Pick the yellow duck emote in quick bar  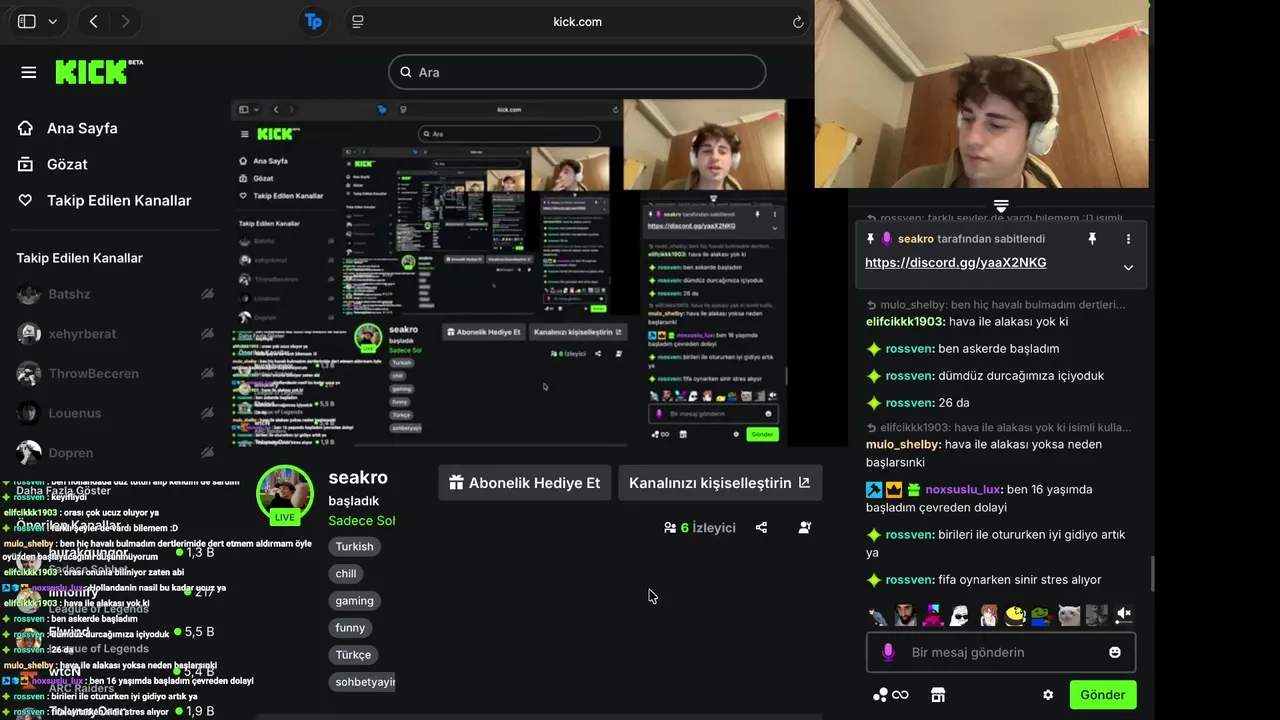tap(1015, 615)
